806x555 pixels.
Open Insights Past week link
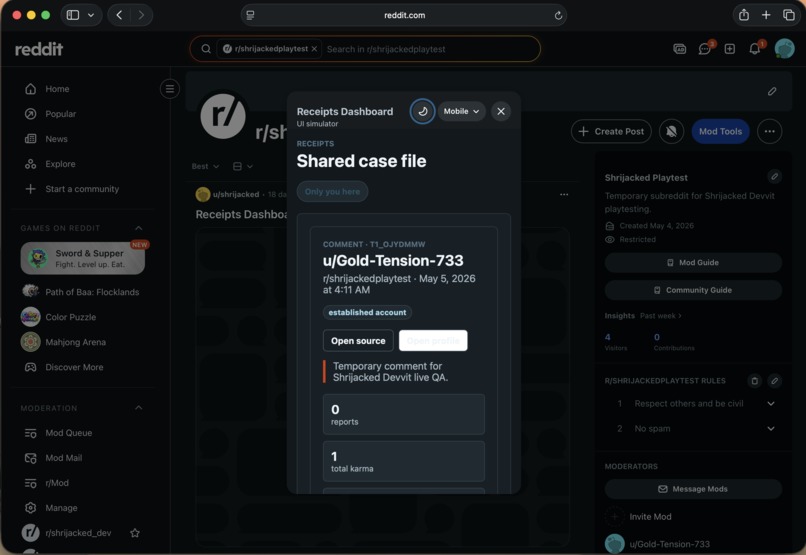[x=660, y=316]
